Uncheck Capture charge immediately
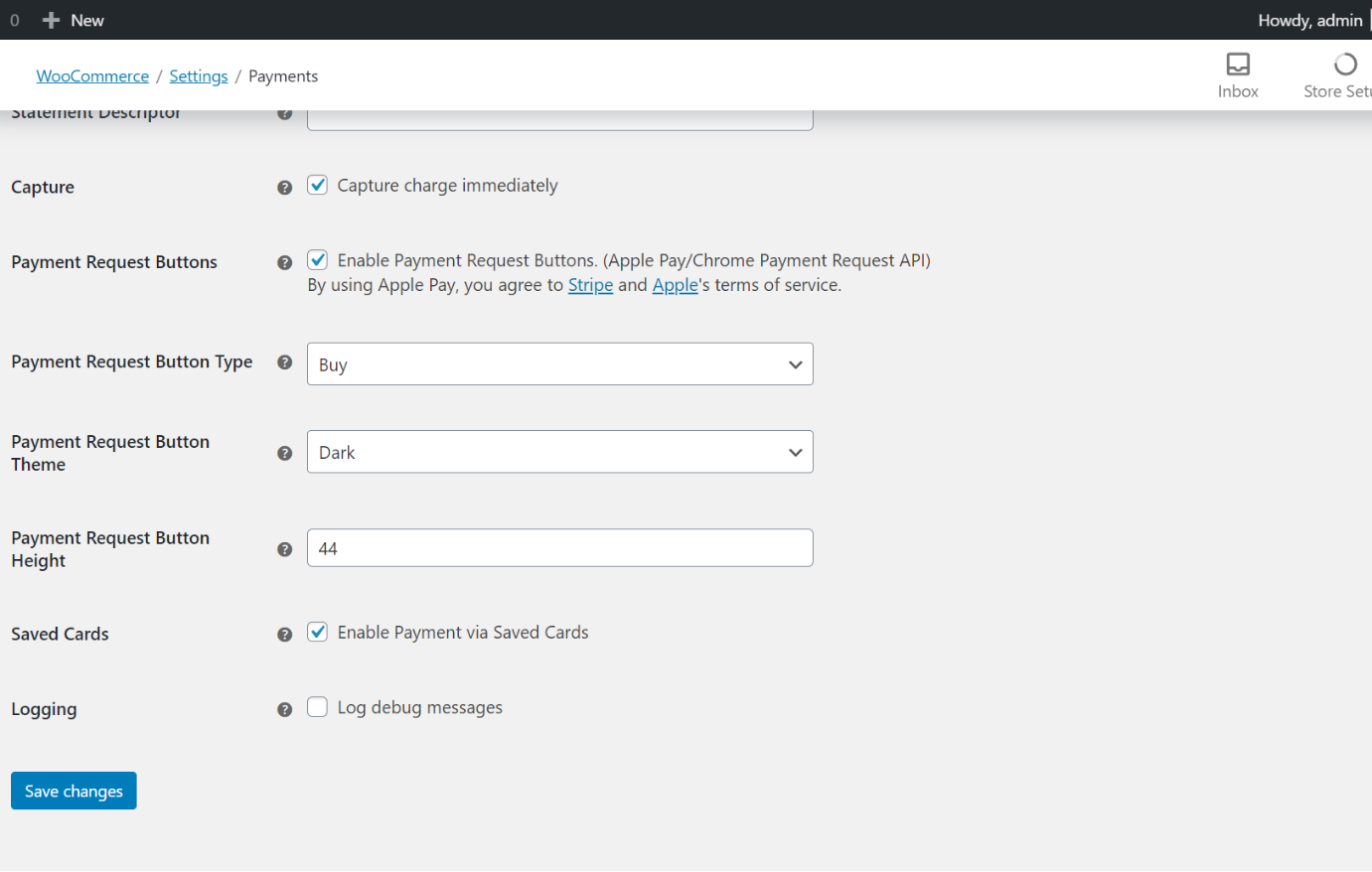1372x872 pixels. coord(318,186)
